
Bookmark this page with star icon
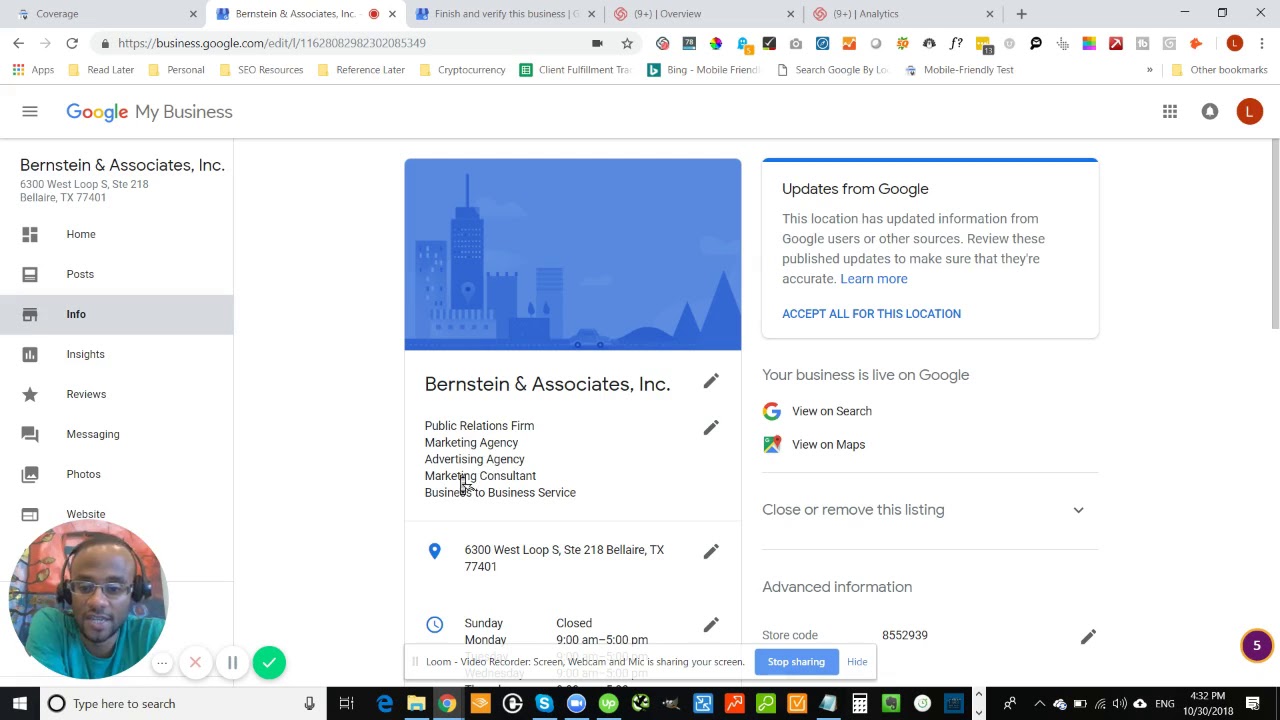click(x=627, y=43)
